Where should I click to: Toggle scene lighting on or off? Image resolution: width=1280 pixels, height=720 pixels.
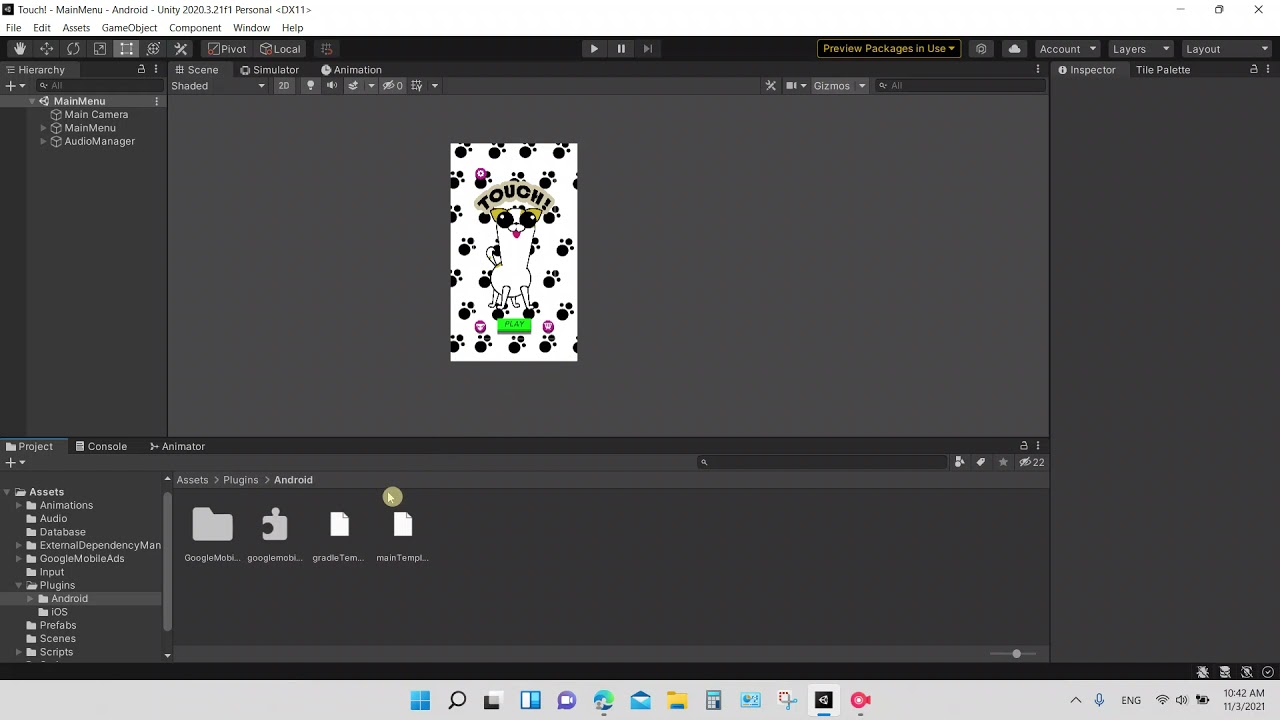pyautogui.click(x=310, y=85)
